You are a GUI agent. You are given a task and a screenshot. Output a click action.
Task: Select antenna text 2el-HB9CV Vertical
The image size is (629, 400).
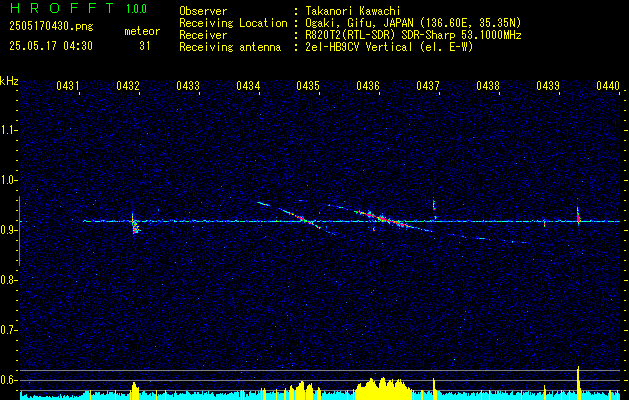click(359, 47)
